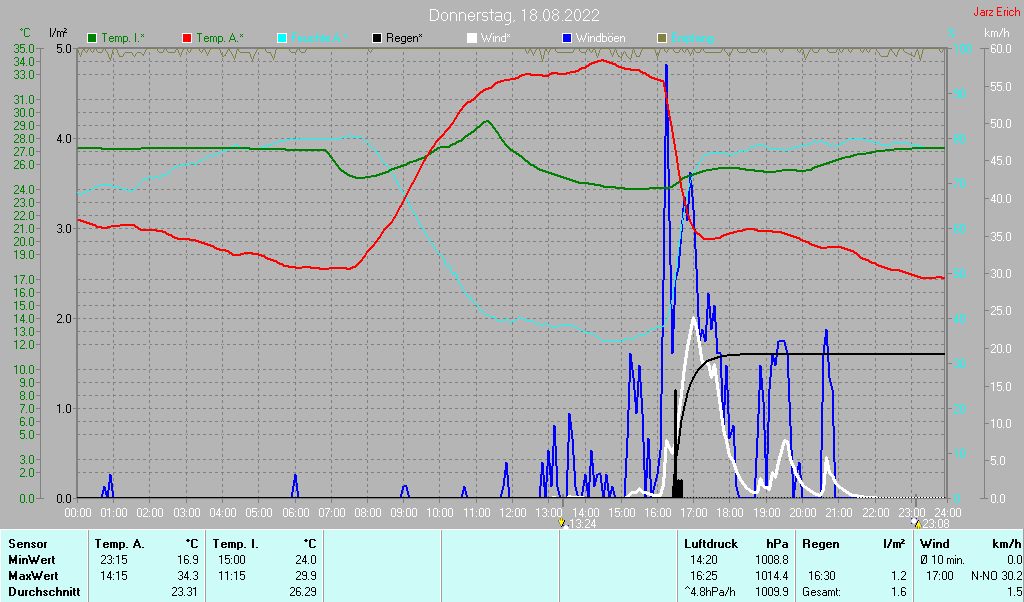Click the km/h axis unit label at top right
Viewport: 1024px width, 602px height.
click(996, 33)
